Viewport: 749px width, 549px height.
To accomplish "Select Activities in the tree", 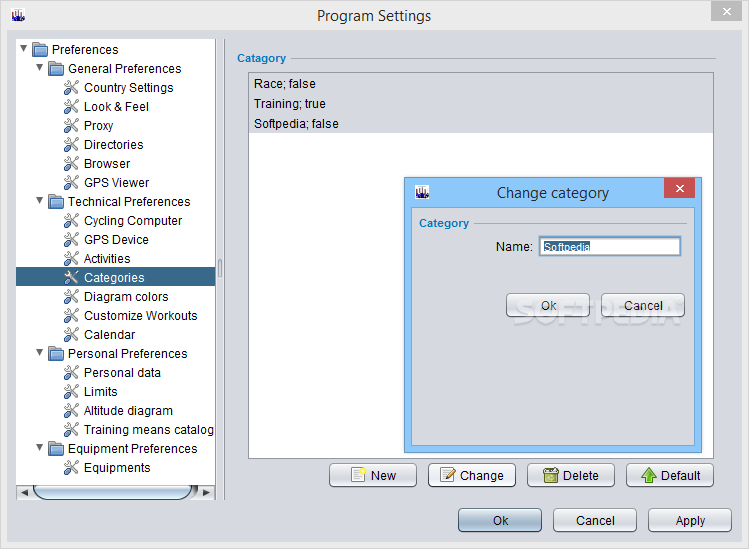I will click(x=107, y=259).
